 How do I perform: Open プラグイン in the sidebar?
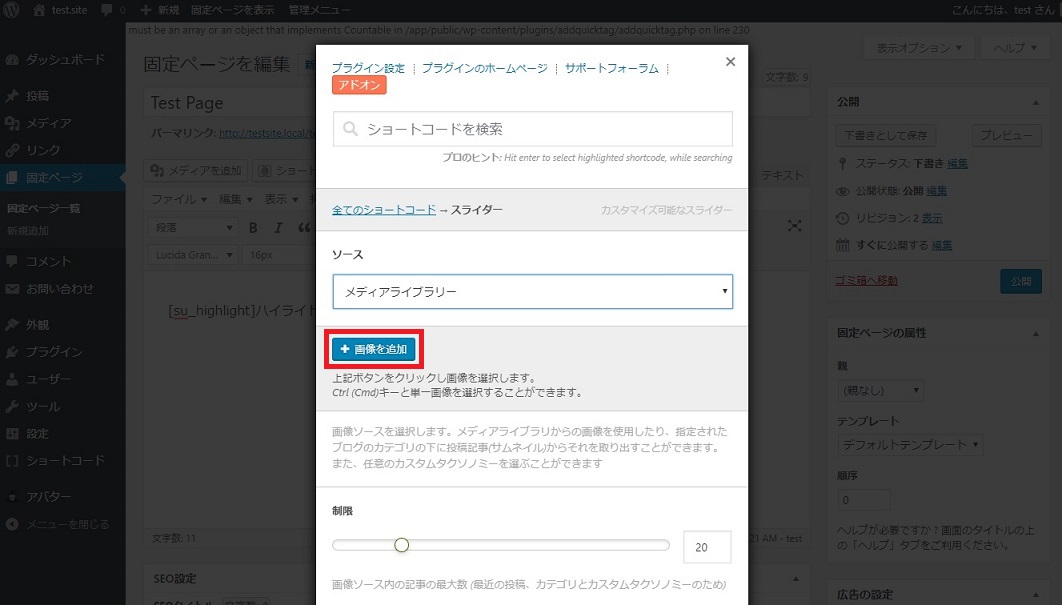54,352
